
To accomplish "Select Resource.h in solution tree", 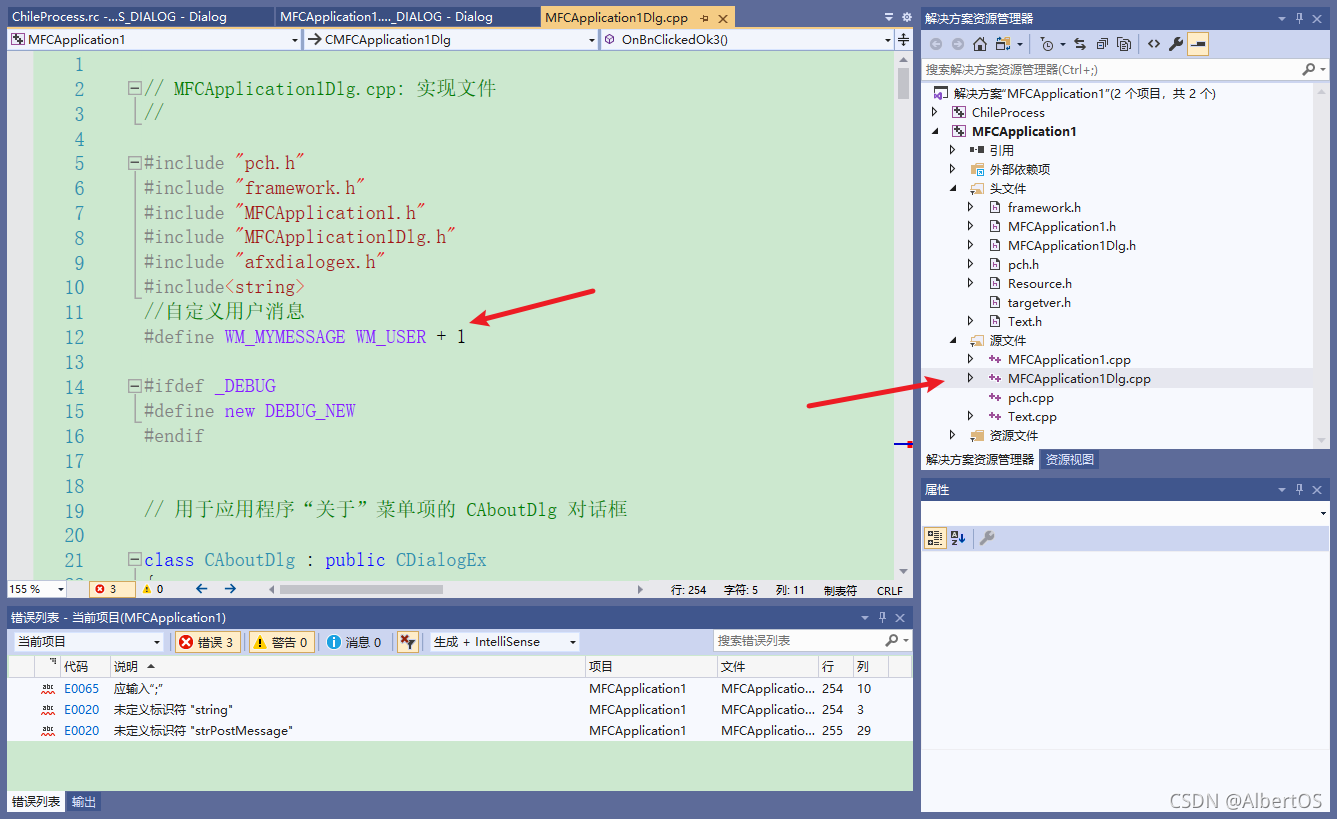I will (1040, 283).
